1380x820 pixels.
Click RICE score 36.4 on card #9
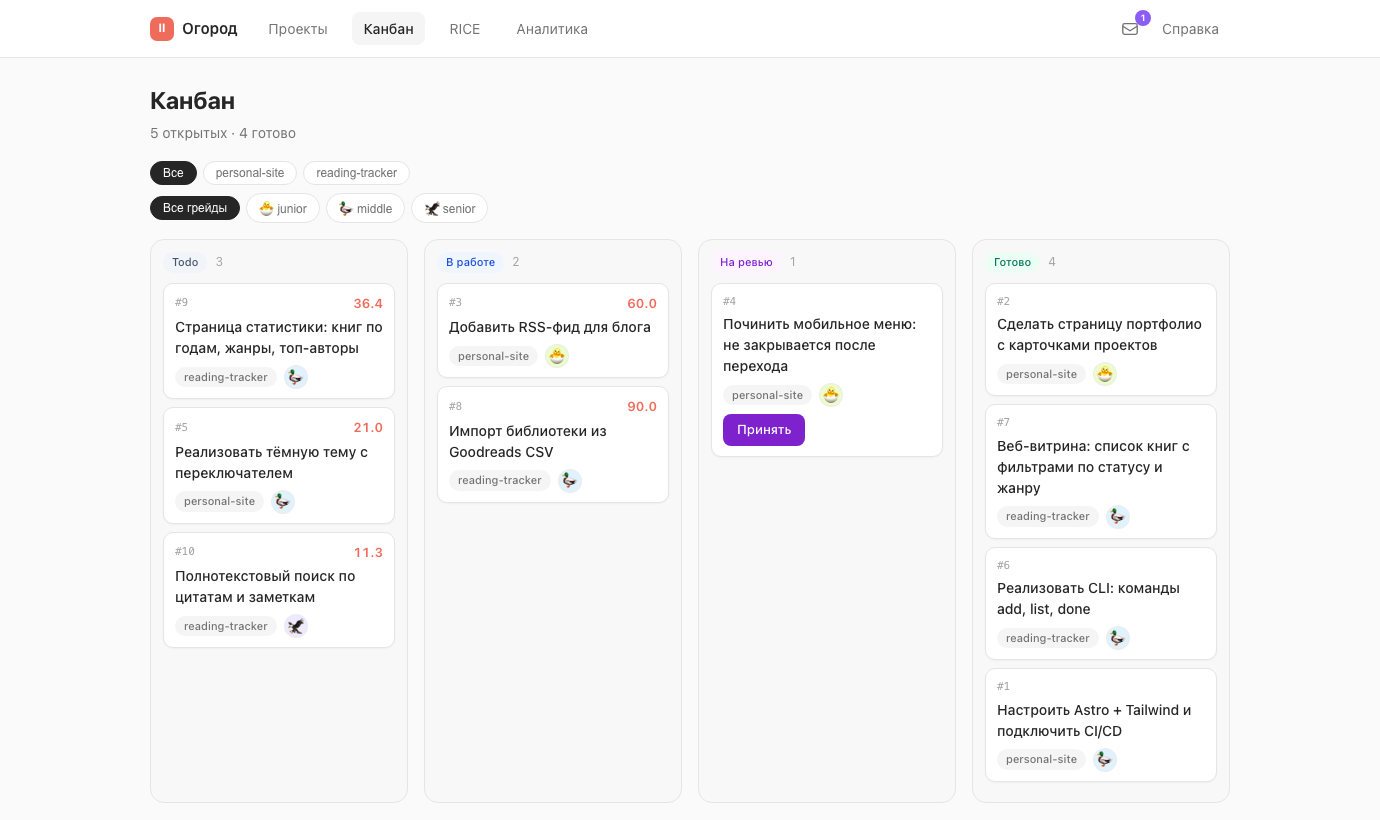point(368,303)
